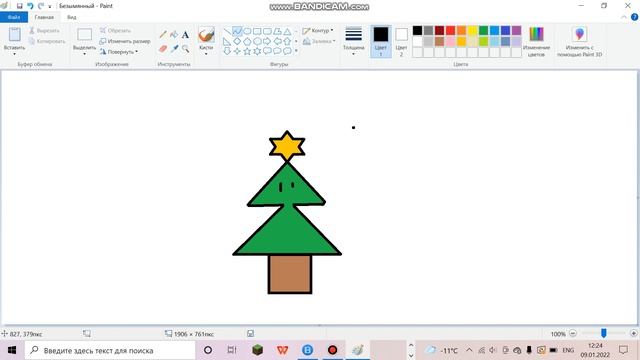Select the Pencil tool
Screen dimensions: 640x360
[163, 35]
